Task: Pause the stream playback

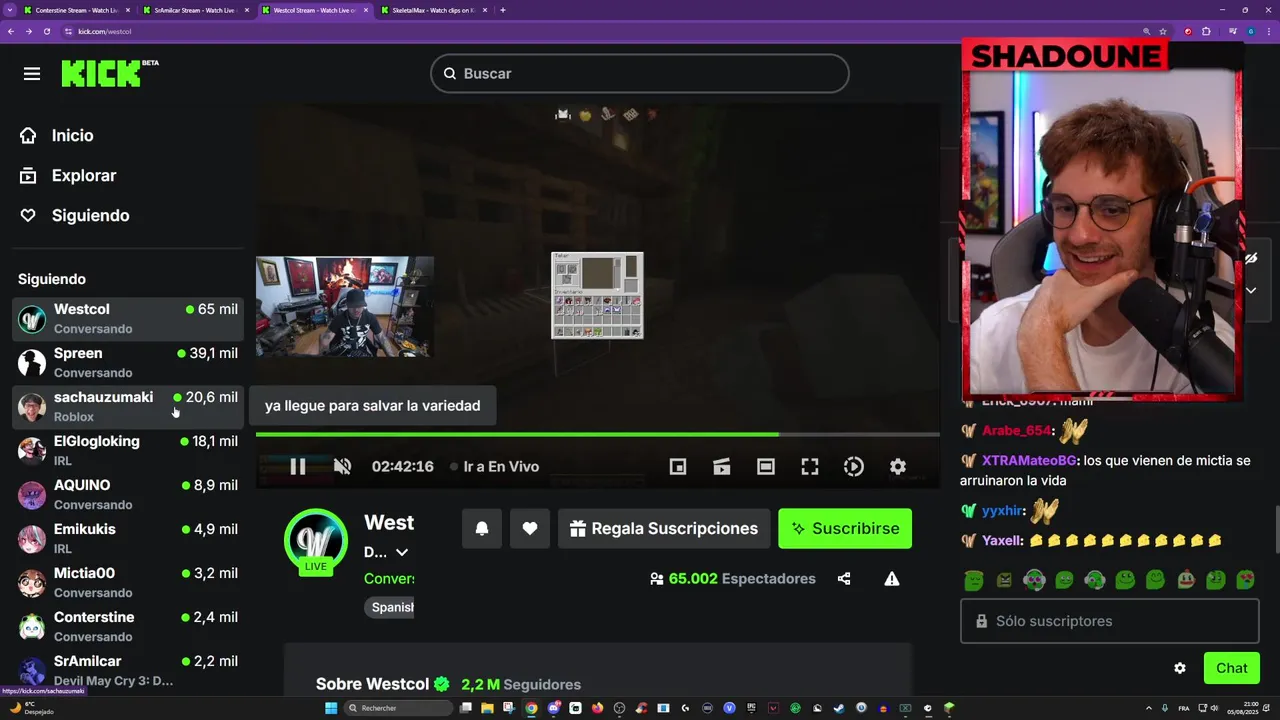Action: tap(298, 466)
